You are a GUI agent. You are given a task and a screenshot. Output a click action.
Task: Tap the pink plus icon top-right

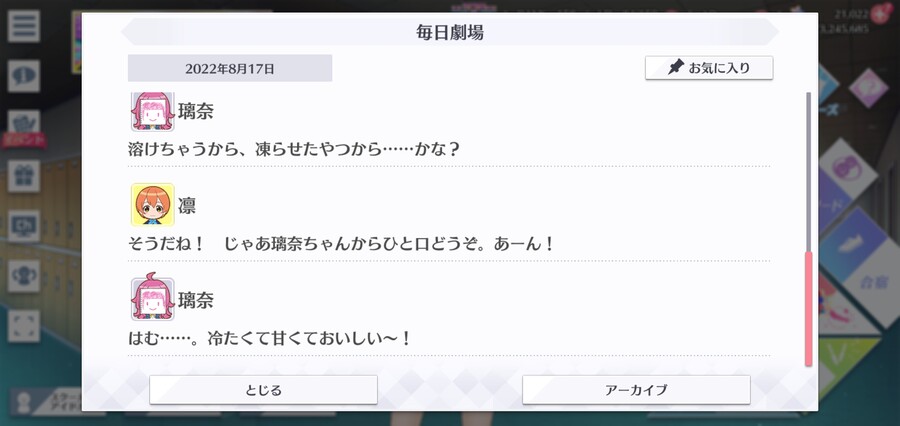878,14
